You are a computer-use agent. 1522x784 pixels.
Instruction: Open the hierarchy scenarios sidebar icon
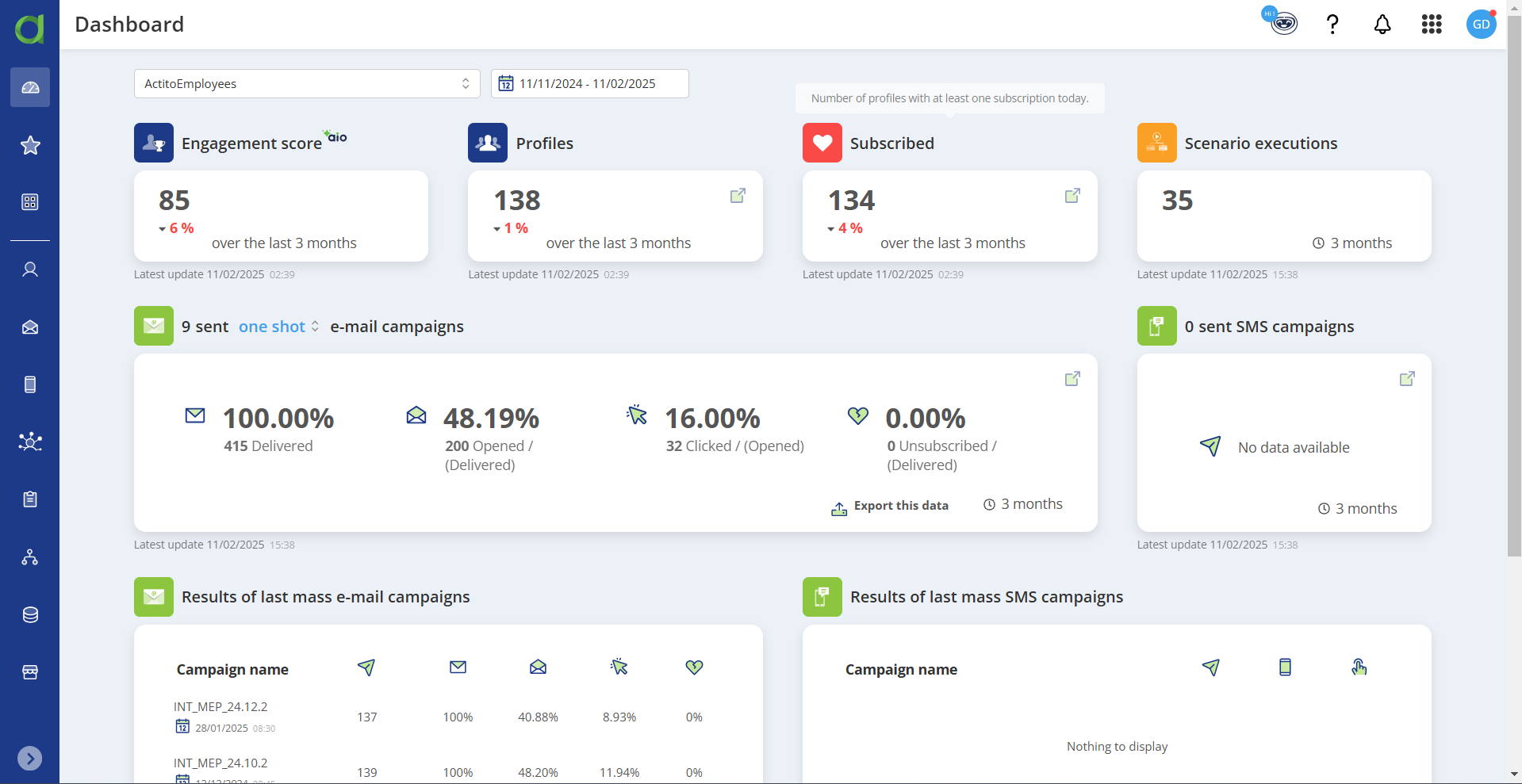tap(30, 557)
